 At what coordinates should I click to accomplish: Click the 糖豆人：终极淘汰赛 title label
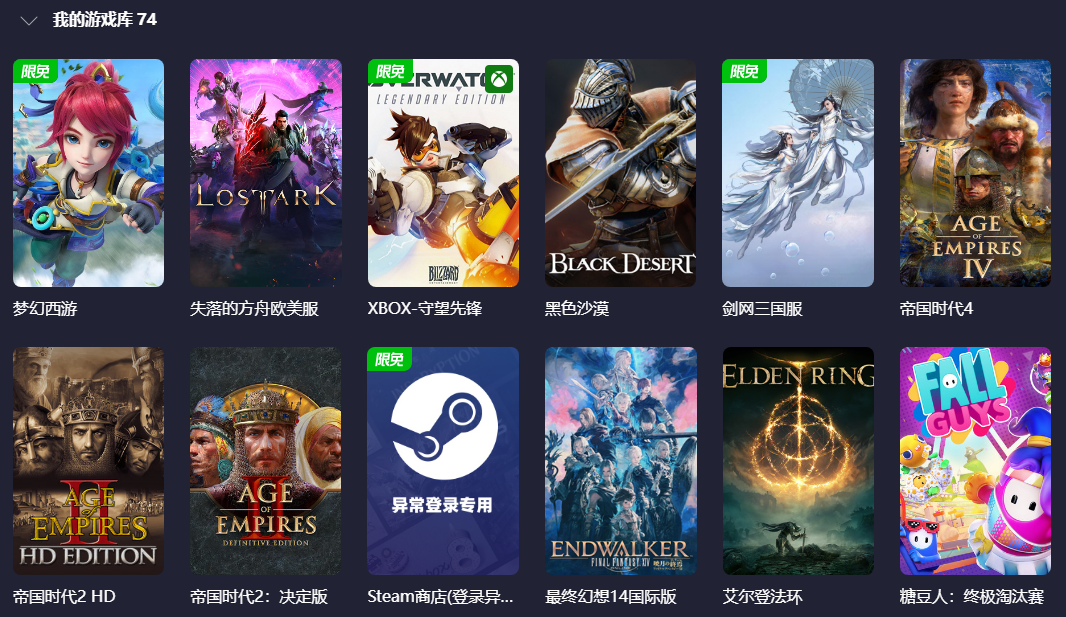(x=972, y=597)
